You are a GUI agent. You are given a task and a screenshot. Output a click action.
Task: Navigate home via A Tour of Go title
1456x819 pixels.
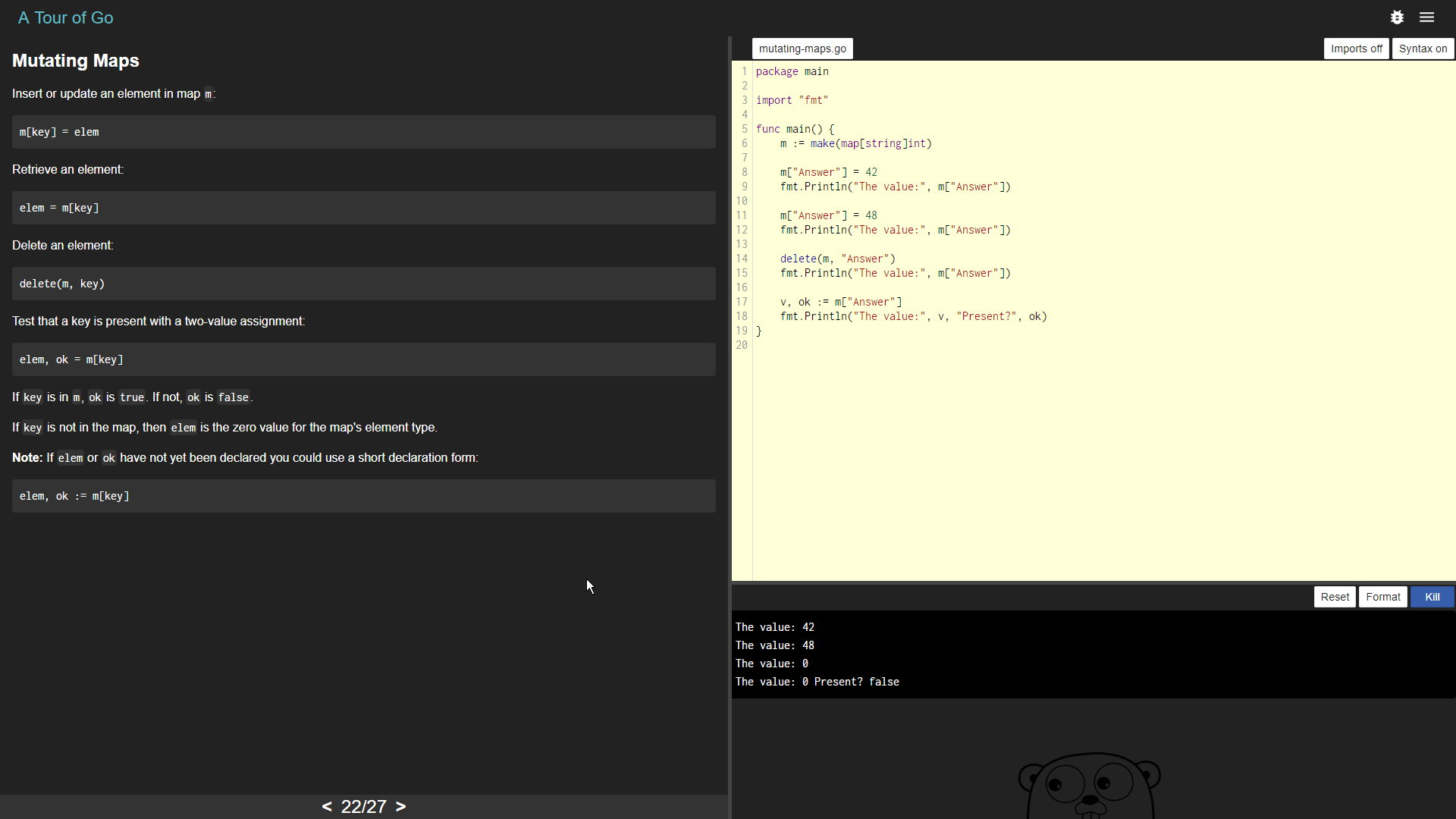point(65,17)
